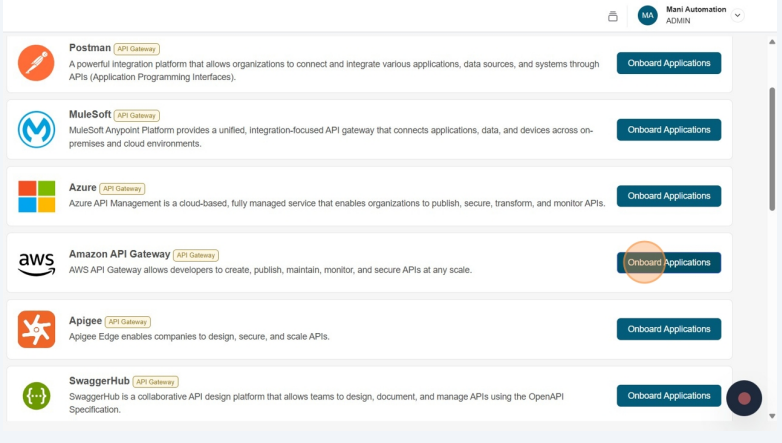Viewport: 782px width, 443px height.
Task: Onboard applications for Apigee
Action: click(669, 329)
